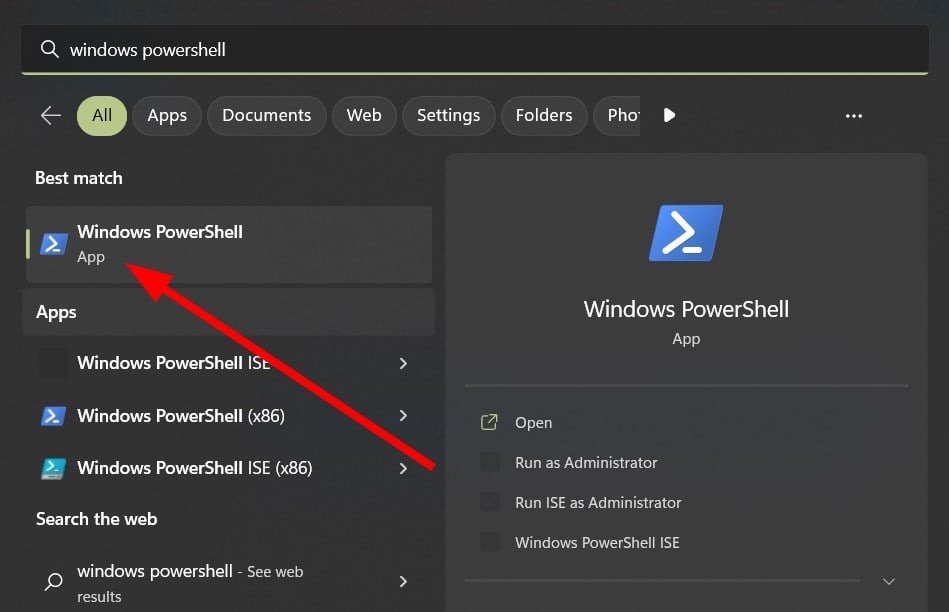Screen dimensions: 949x612
Task: Expand the Windows PowerShell ISE result chevron
Action: click(x=403, y=363)
